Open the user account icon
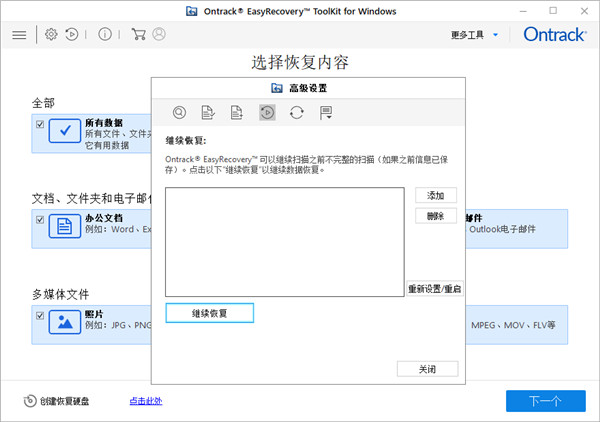This screenshot has height=422, width=600. (x=159, y=34)
